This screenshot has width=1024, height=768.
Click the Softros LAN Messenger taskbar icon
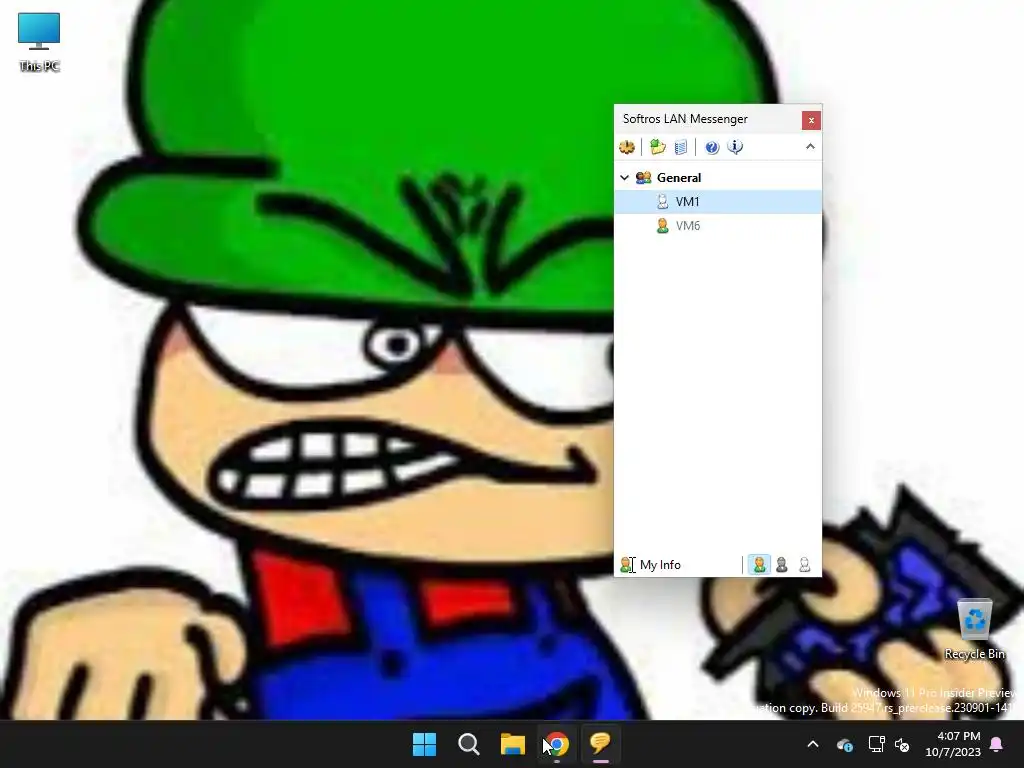[601, 744]
